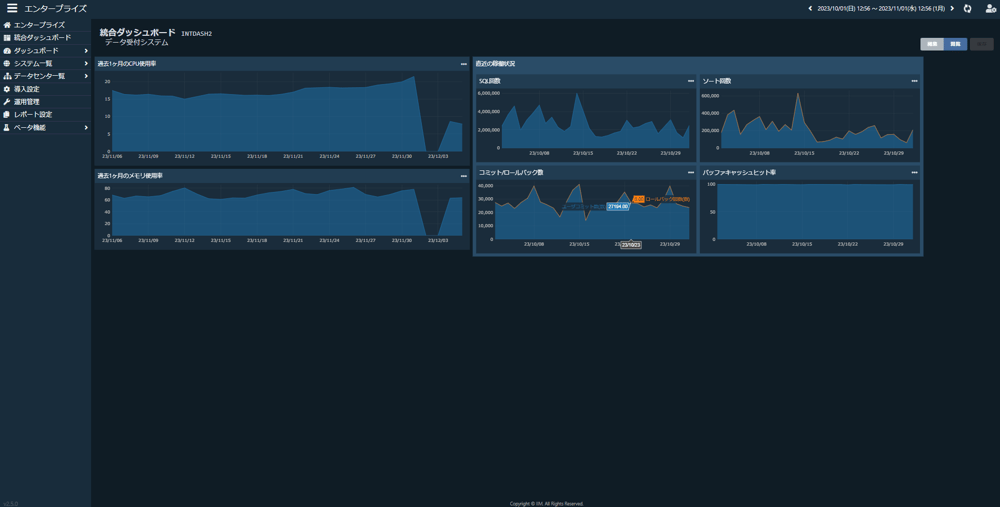Expand the ダッシュボード submenu chevron

[x=86, y=50]
